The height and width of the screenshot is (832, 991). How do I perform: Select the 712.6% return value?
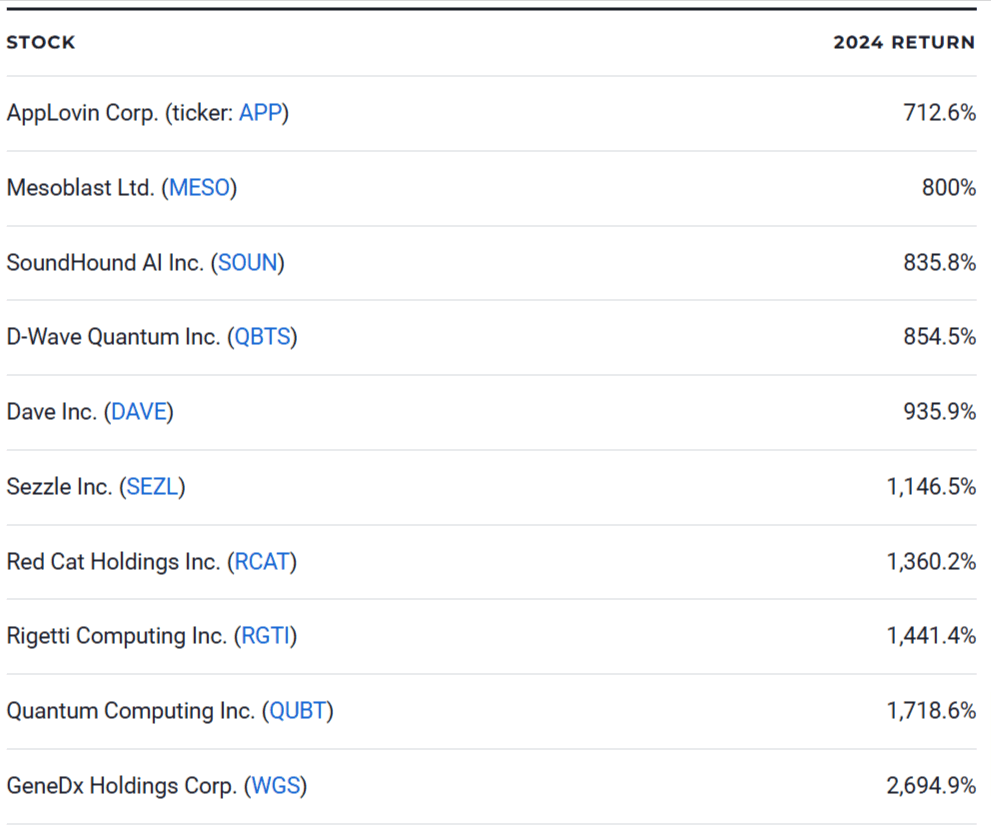coord(939,113)
